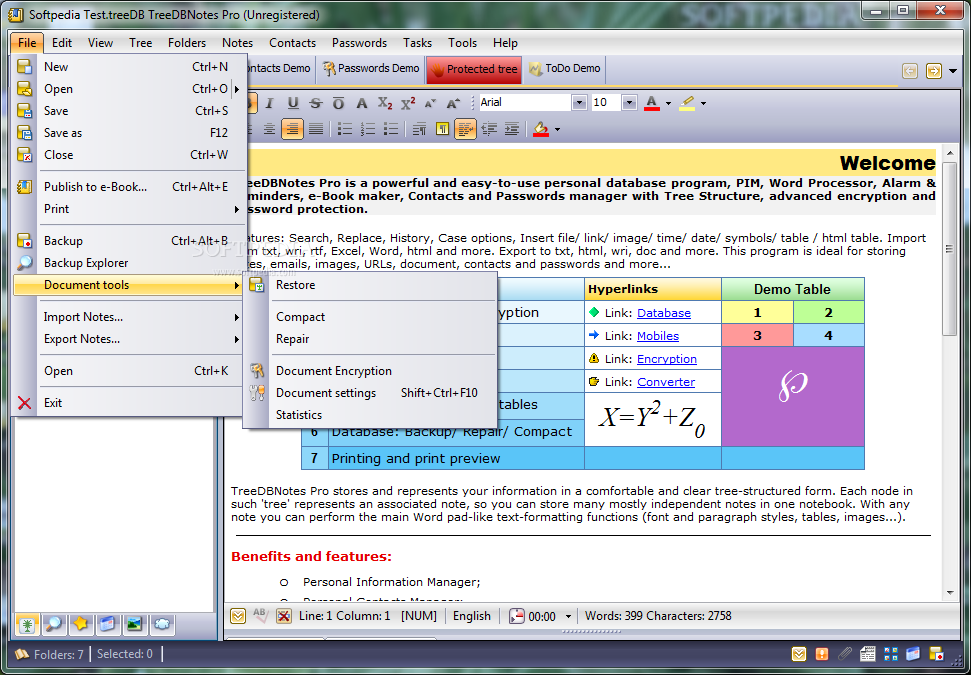Click the navigate back arrow icon

pyautogui.click(x=910, y=71)
